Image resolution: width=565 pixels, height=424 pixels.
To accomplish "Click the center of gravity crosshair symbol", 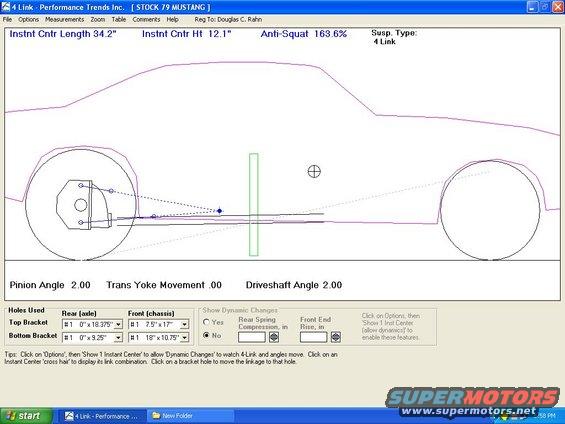I will click(314, 171).
